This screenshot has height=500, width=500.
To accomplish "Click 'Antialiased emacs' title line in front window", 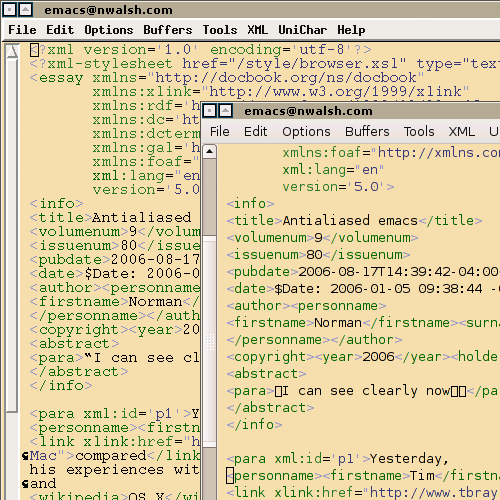I will click(x=354, y=221).
